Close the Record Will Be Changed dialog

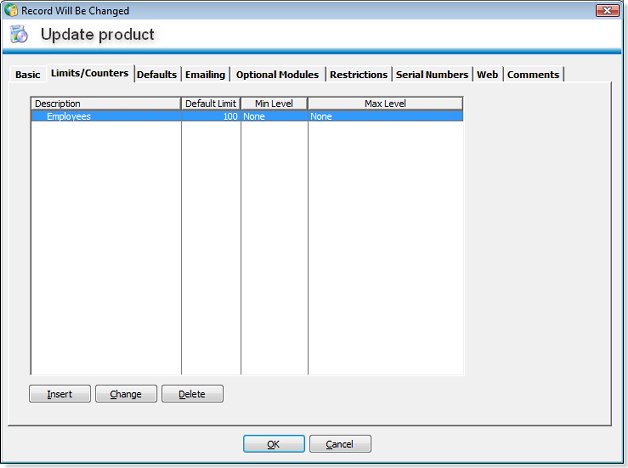pyautogui.click(x=606, y=10)
